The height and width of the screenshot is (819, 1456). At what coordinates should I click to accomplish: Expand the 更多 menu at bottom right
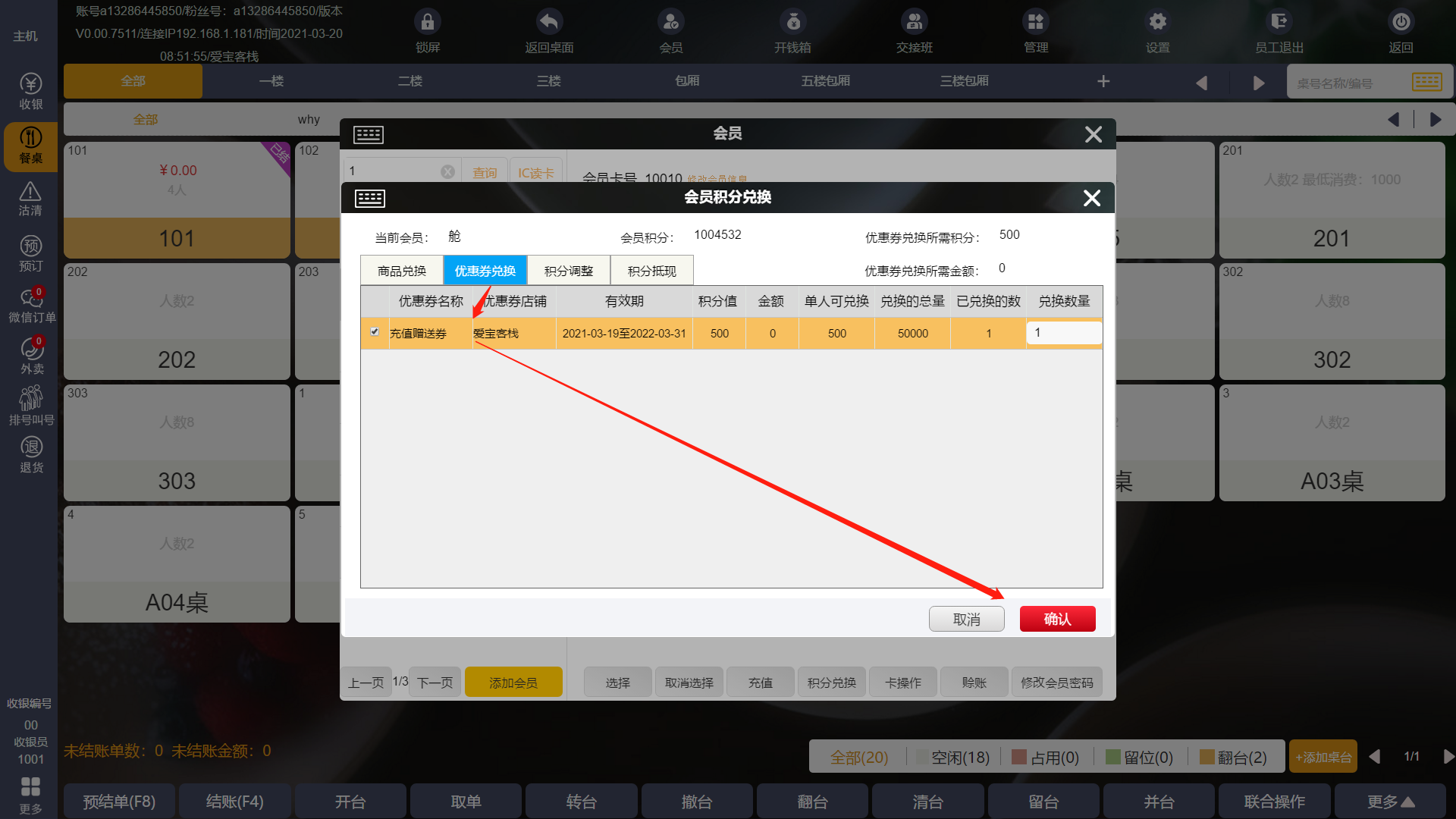(x=1390, y=802)
